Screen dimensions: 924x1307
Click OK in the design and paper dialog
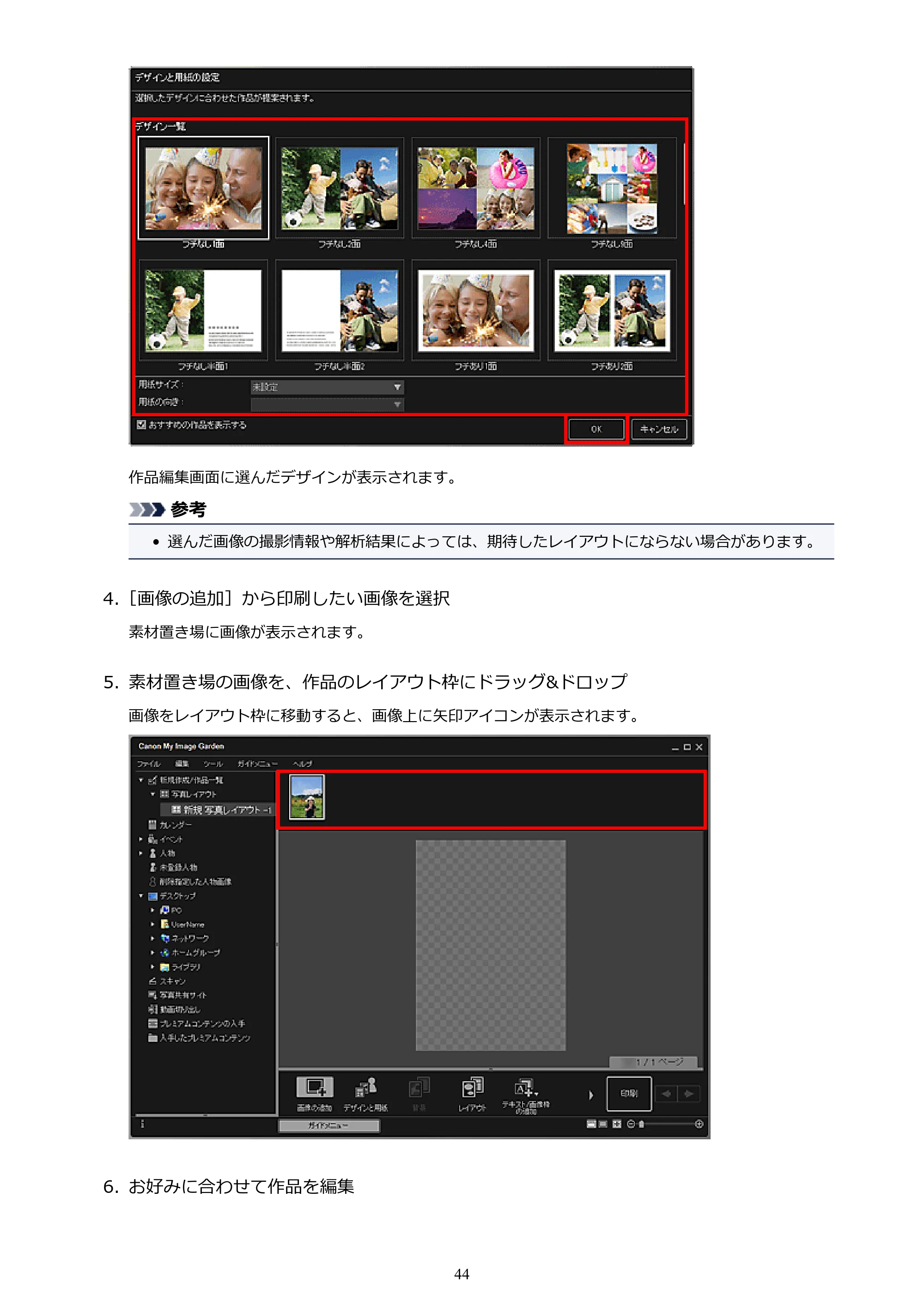(x=596, y=429)
